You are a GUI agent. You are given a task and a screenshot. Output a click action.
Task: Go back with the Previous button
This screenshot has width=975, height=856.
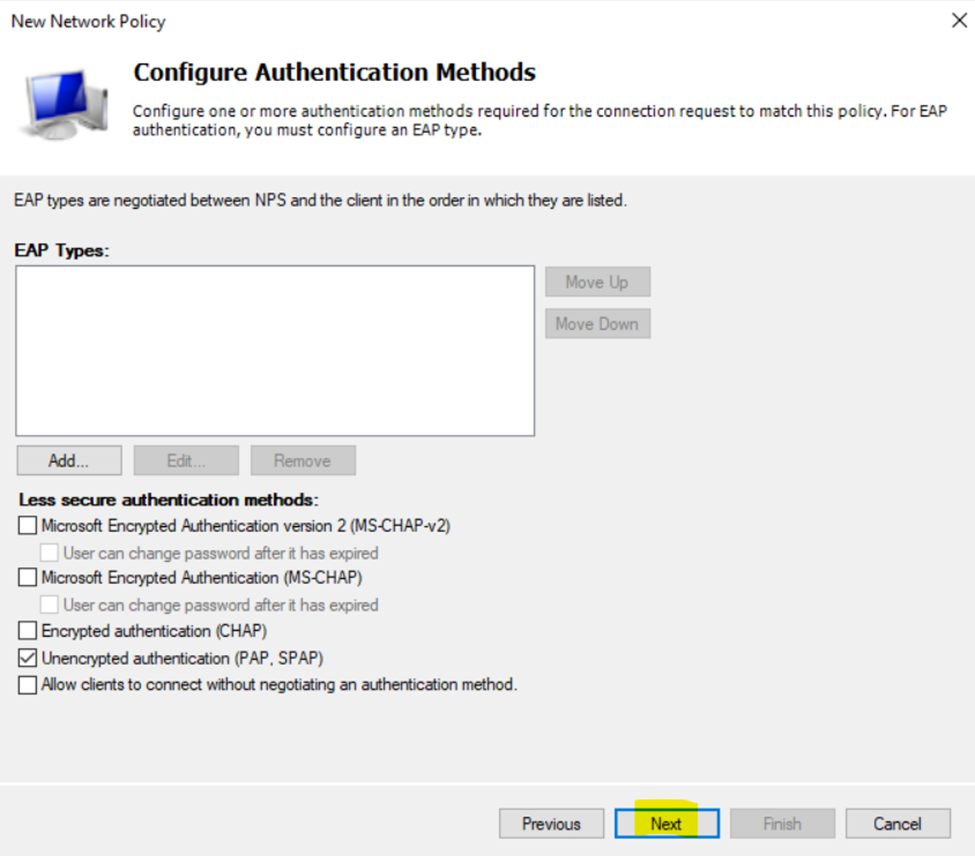(551, 824)
